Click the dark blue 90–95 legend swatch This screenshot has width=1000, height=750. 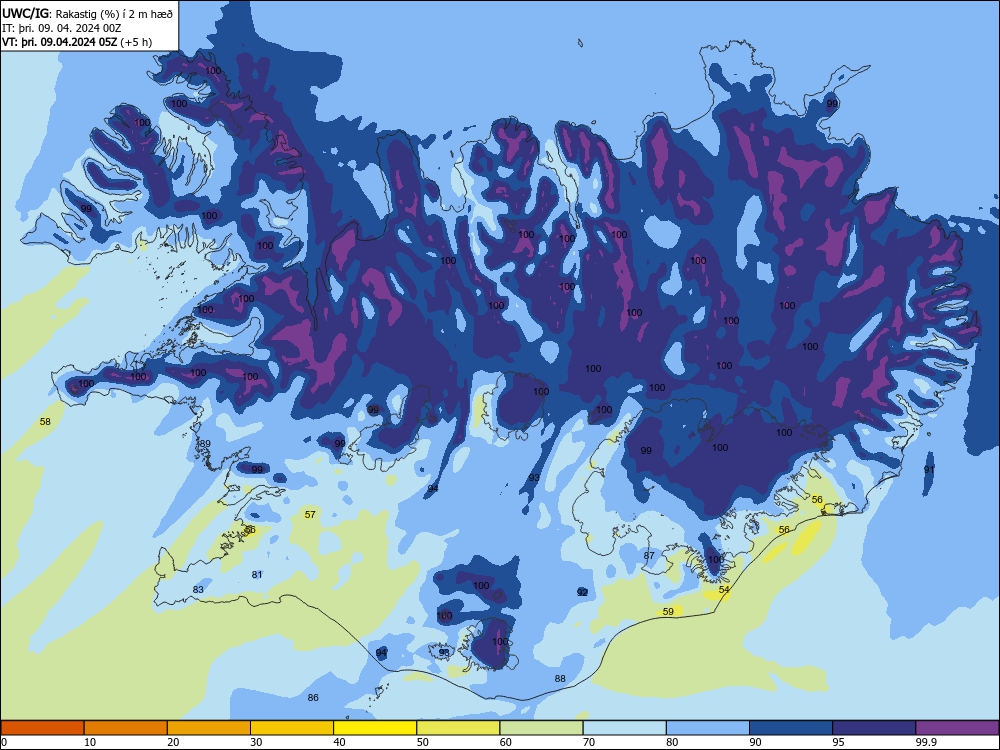pyautogui.click(x=791, y=728)
